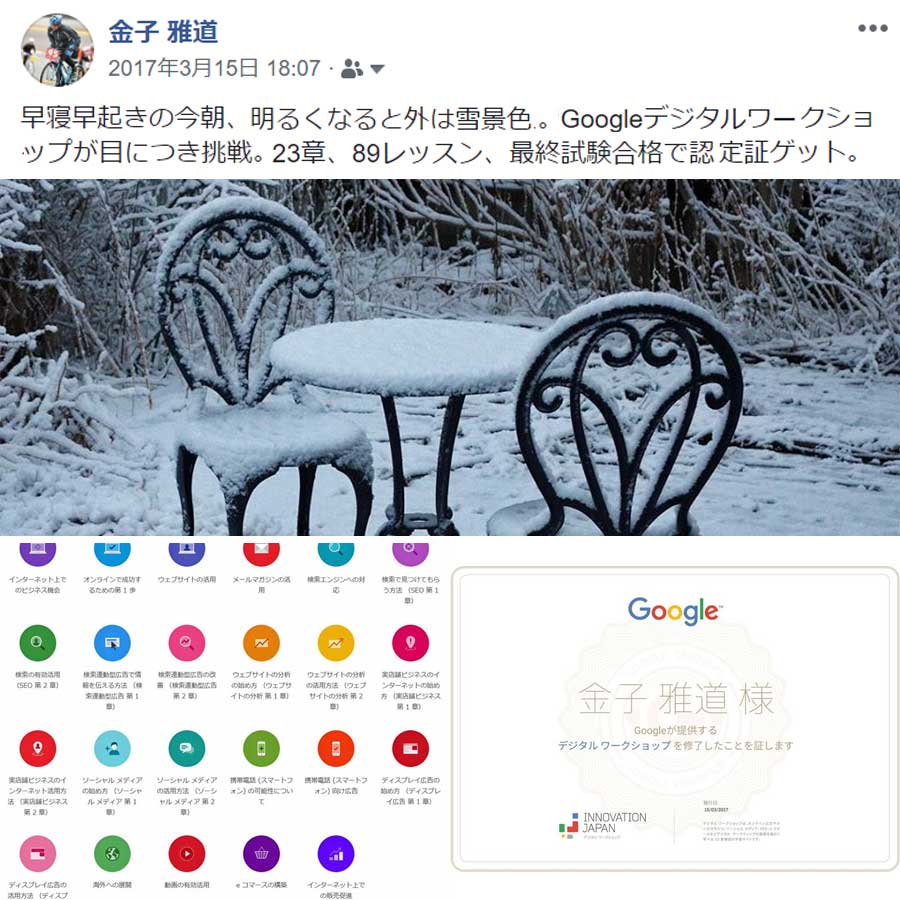Screen dimensions: 900x900
Task: Click the teal ソーシャルメディア 第2章 chat icon
Action: pyautogui.click(x=187, y=748)
